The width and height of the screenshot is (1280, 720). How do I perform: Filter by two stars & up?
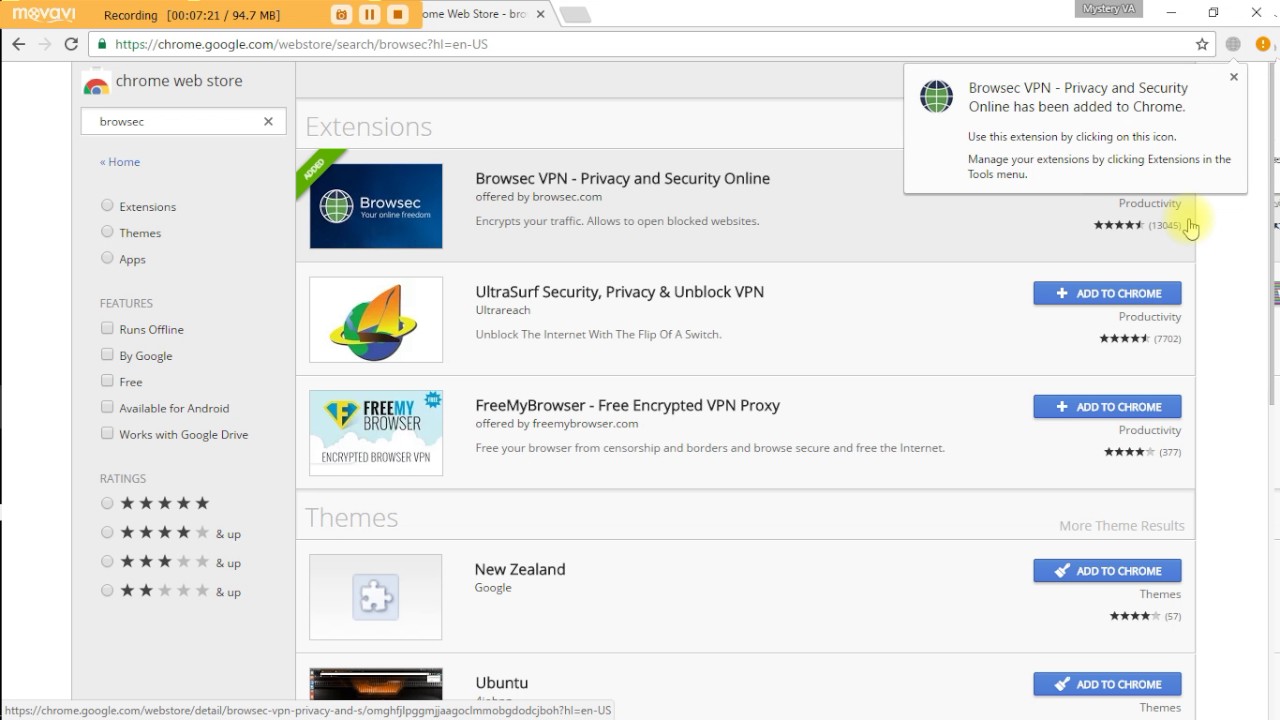107,591
